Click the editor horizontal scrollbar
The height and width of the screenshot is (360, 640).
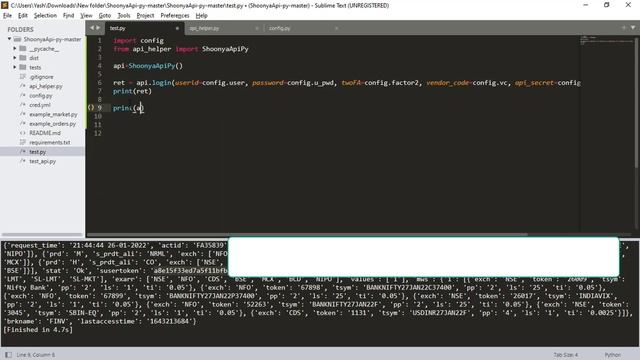[307, 235]
